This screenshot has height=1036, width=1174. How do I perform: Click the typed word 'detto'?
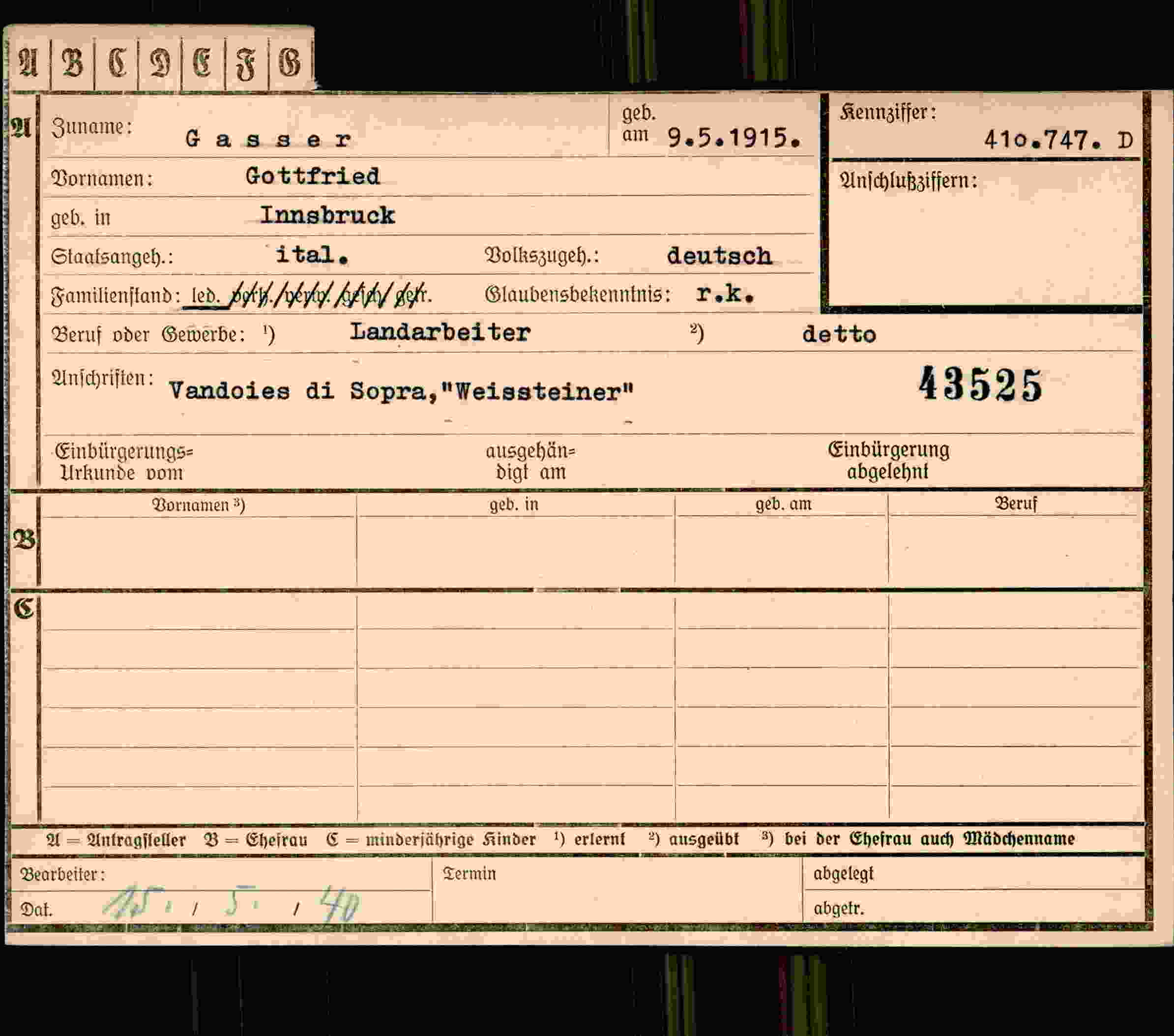tap(839, 334)
